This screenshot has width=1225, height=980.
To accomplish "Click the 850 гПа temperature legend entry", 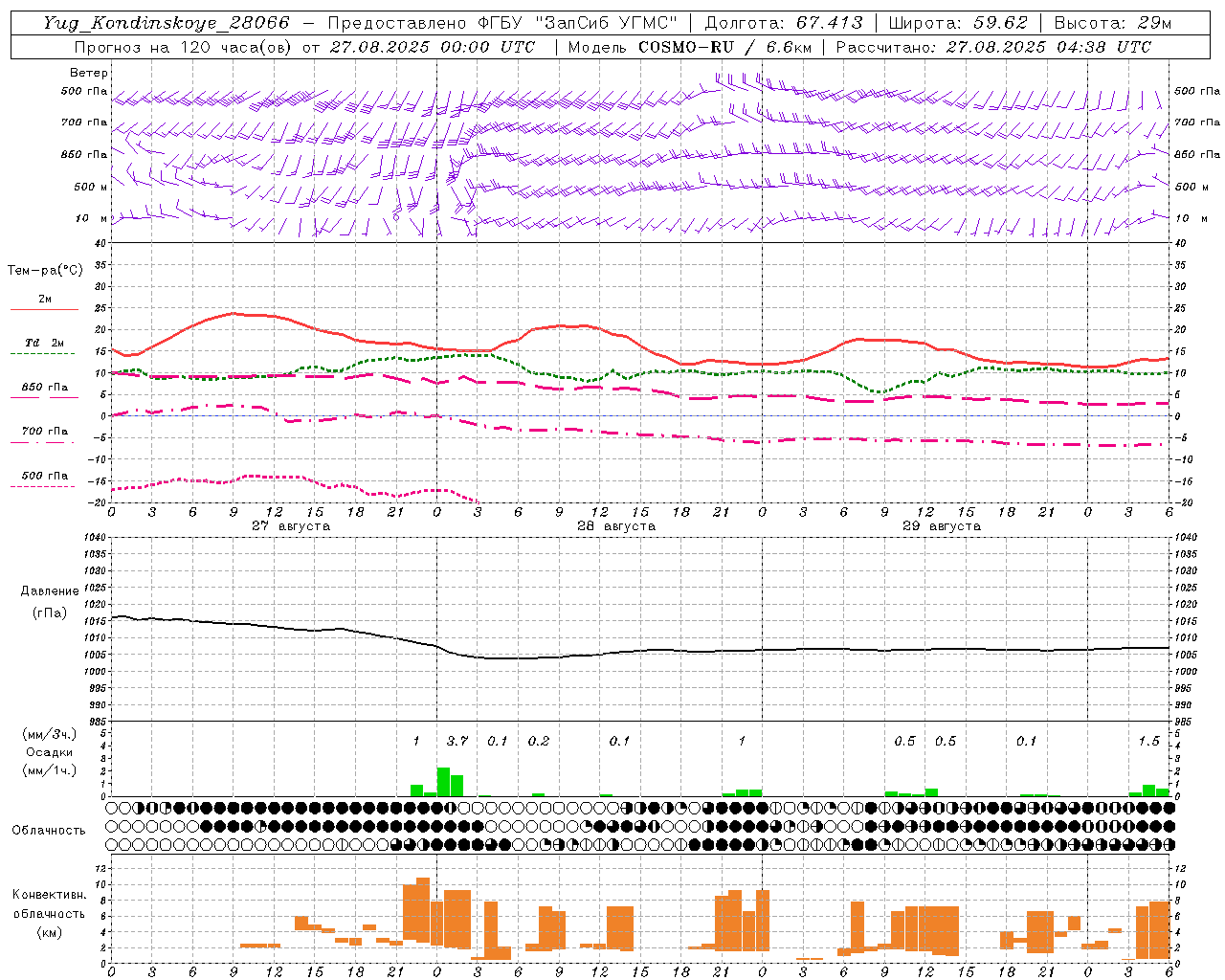I will click(44, 391).
